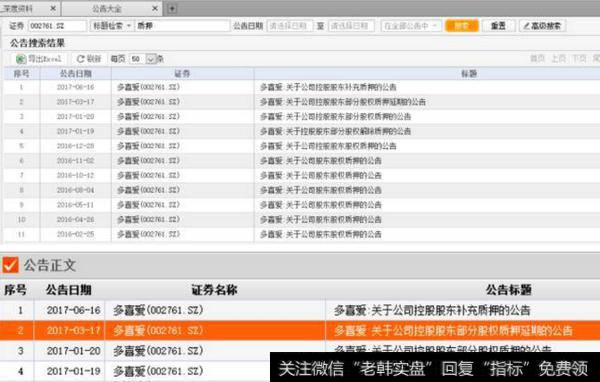Click the 公告标题 header in lower table
600x382 pixels.
pyautogui.click(x=508, y=290)
